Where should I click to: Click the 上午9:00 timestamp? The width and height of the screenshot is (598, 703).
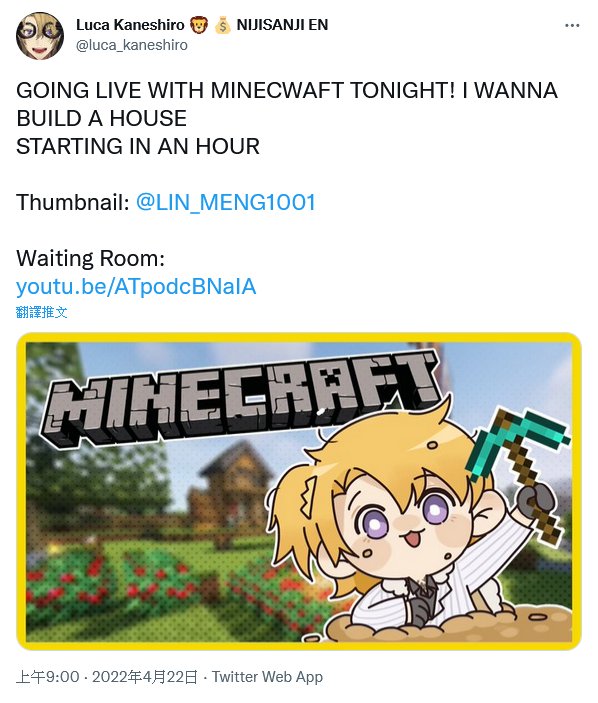pyautogui.click(x=48, y=677)
